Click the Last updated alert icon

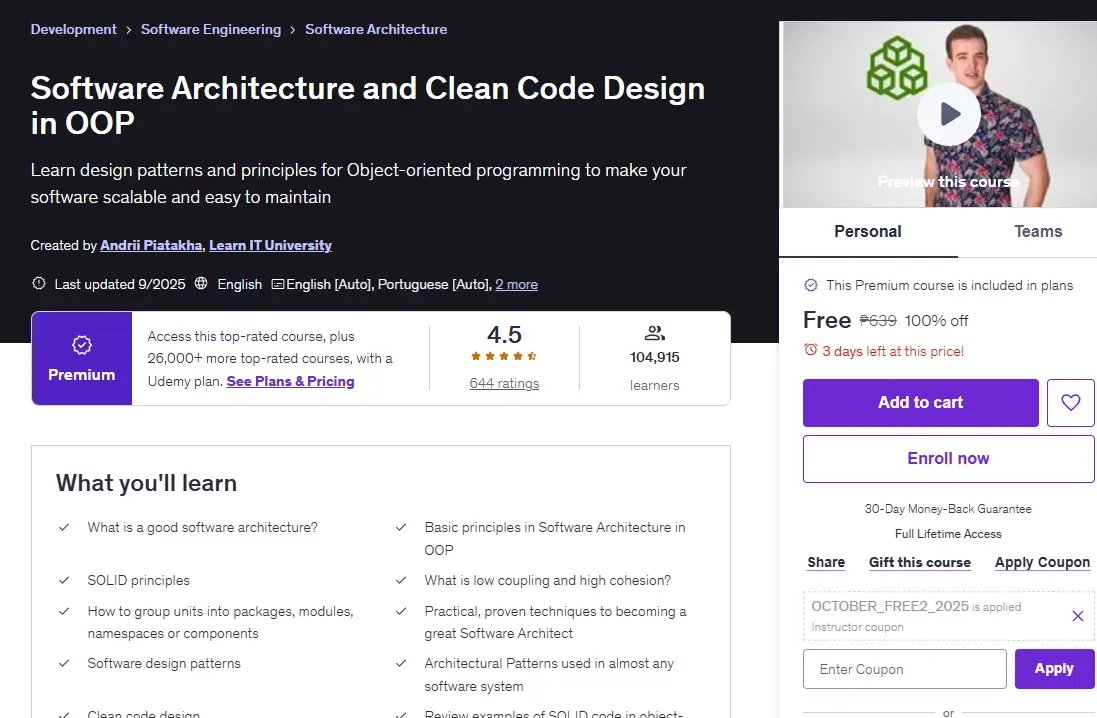(x=39, y=283)
